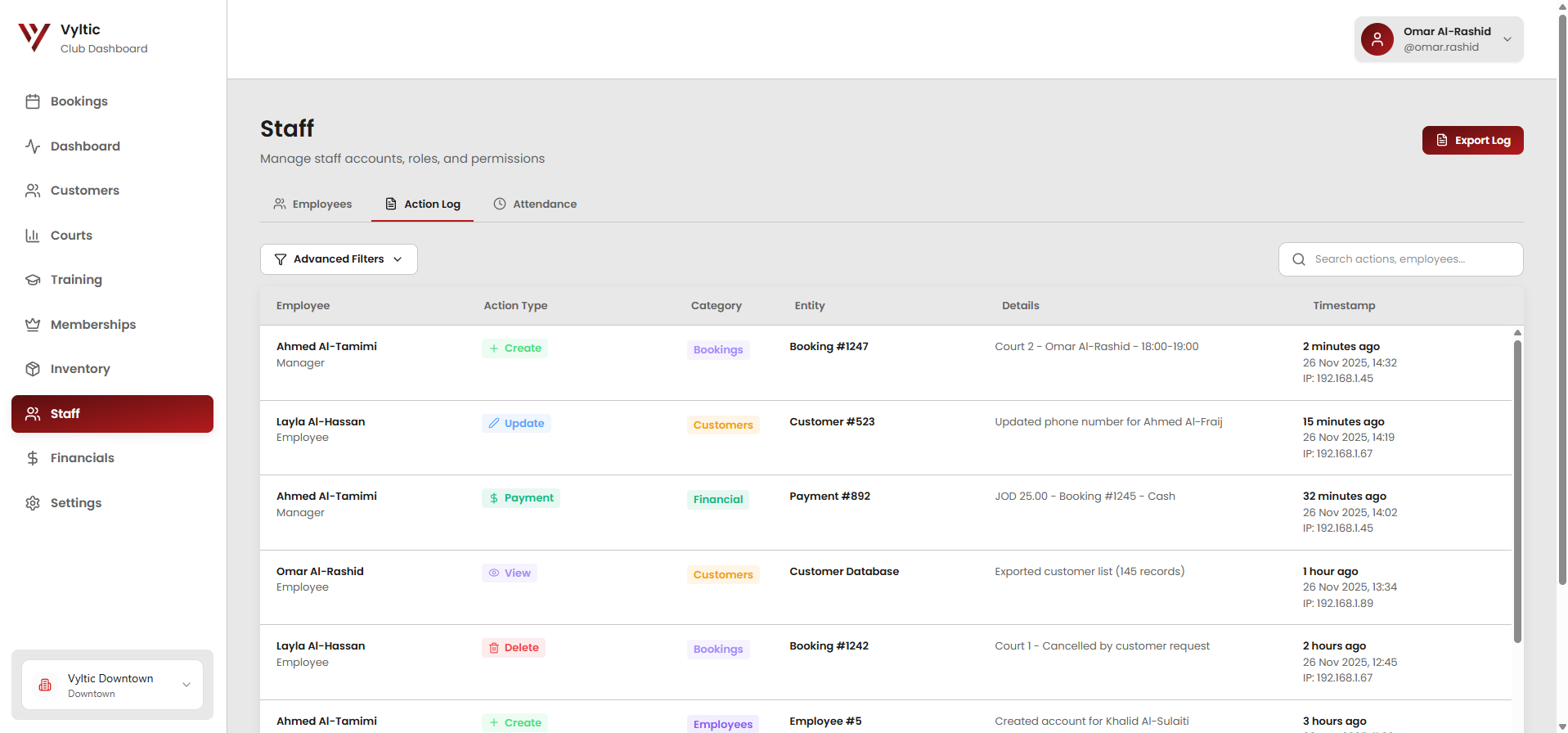Click the Inventory box icon
The image size is (1568, 733).
pyautogui.click(x=33, y=369)
